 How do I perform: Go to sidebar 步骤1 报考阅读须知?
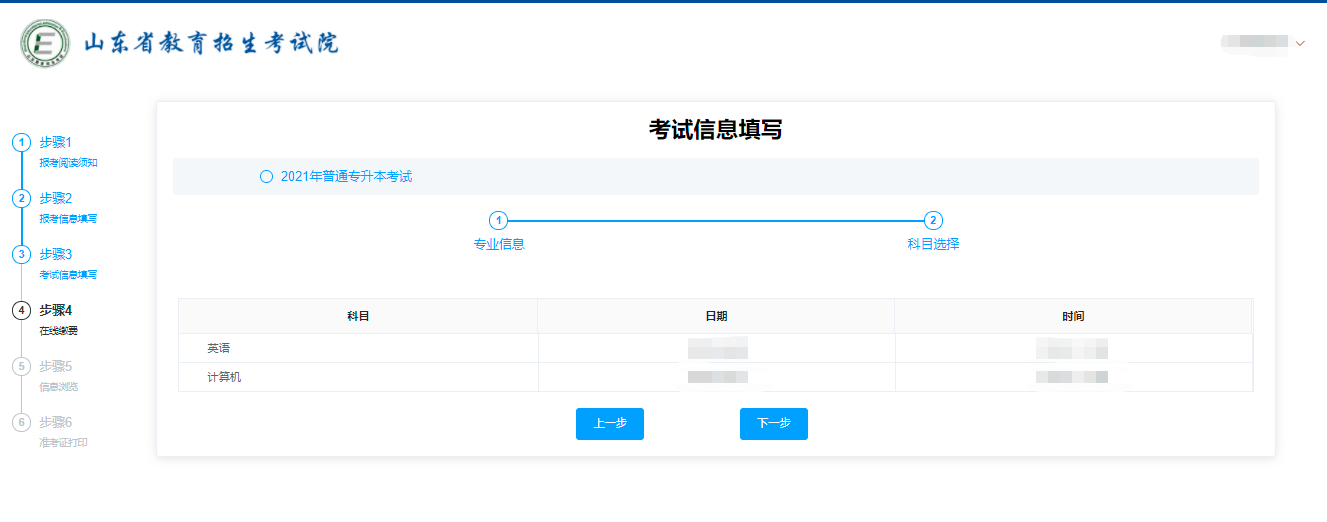pyautogui.click(x=56, y=151)
